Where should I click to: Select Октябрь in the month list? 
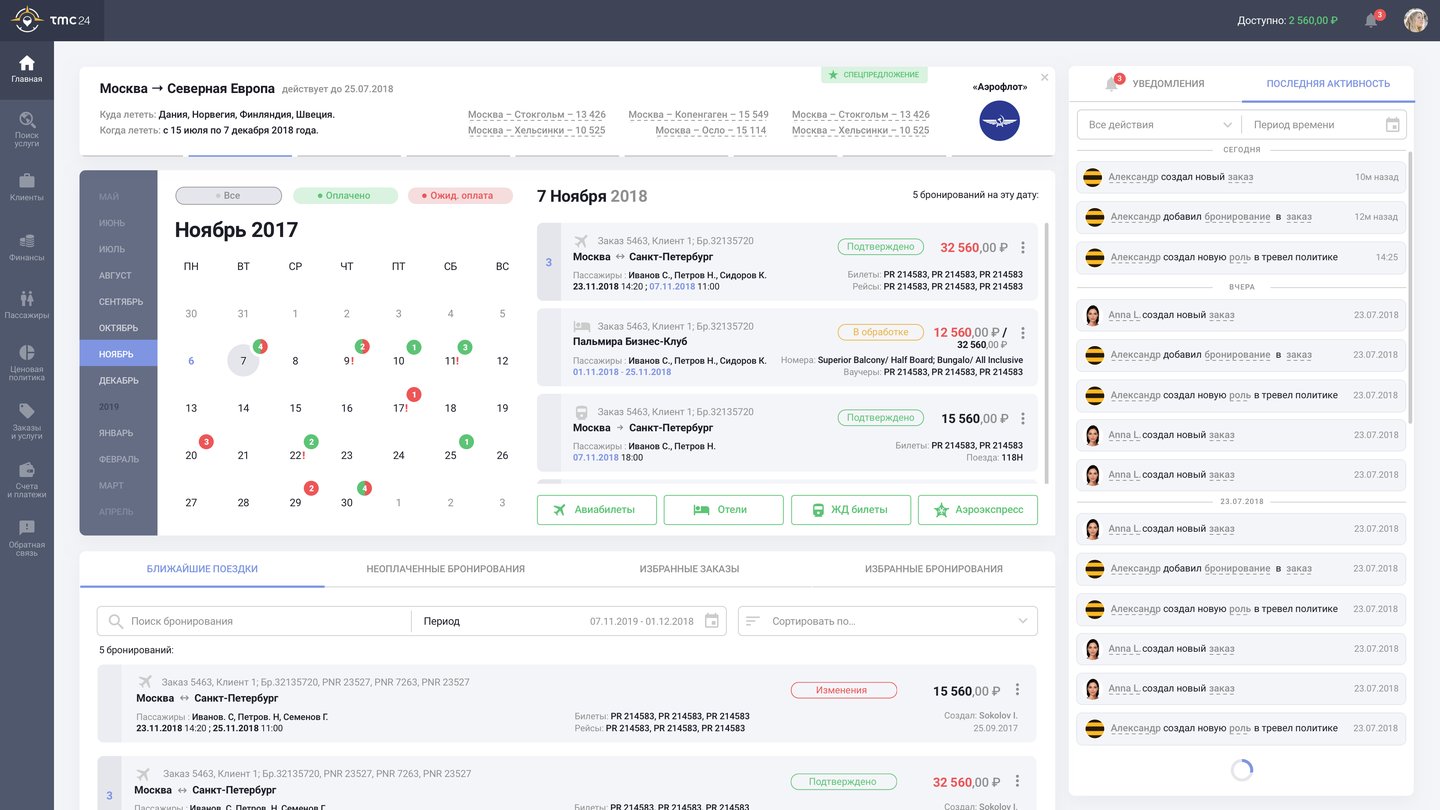[119, 328]
